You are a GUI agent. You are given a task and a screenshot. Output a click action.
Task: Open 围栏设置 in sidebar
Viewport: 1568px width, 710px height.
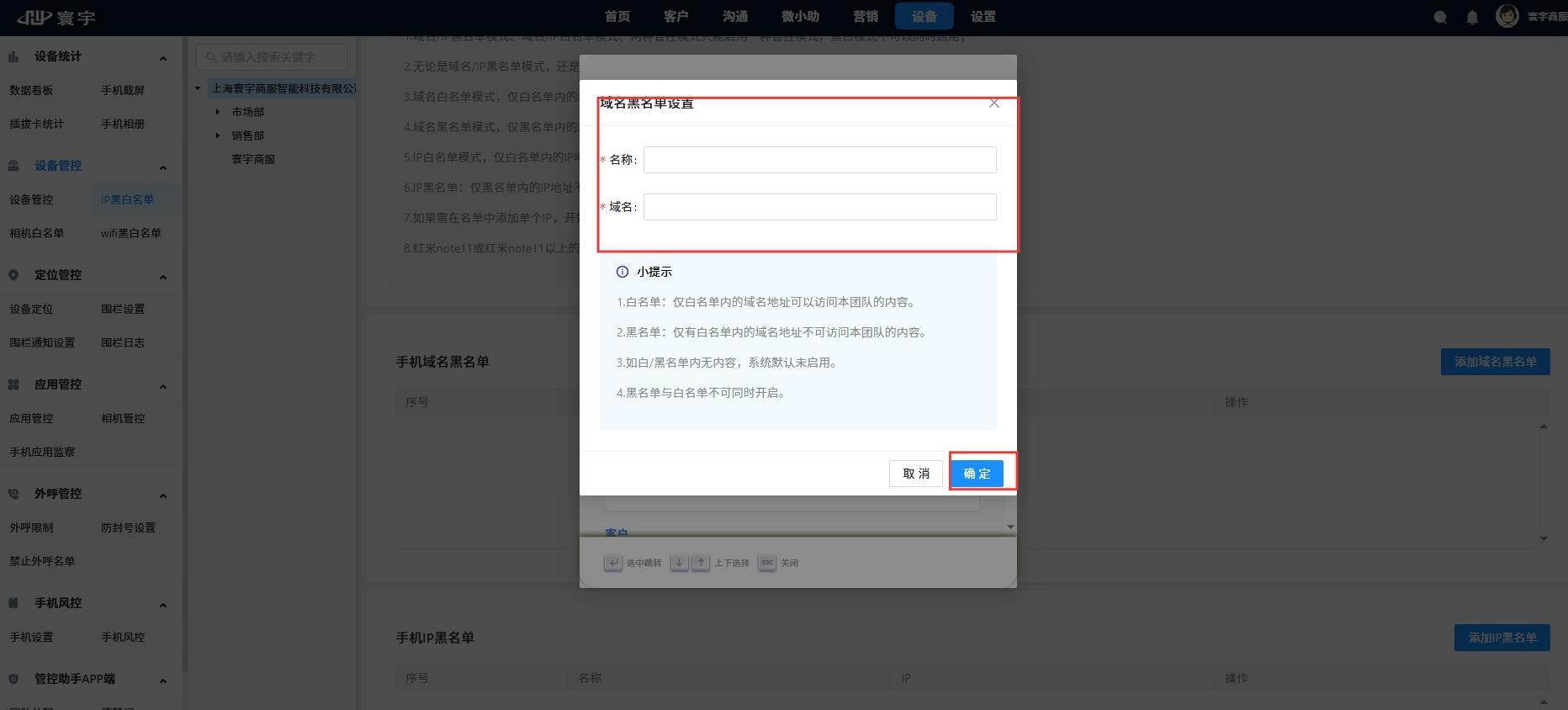click(123, 309)
